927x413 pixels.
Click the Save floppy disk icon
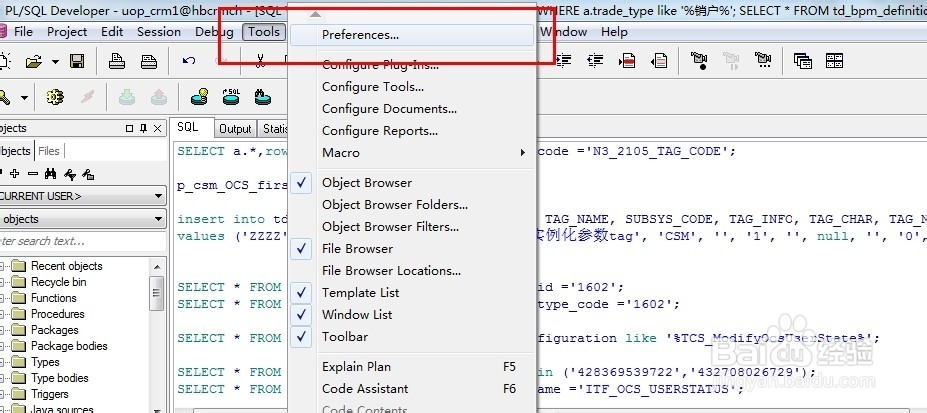point(77,61)
